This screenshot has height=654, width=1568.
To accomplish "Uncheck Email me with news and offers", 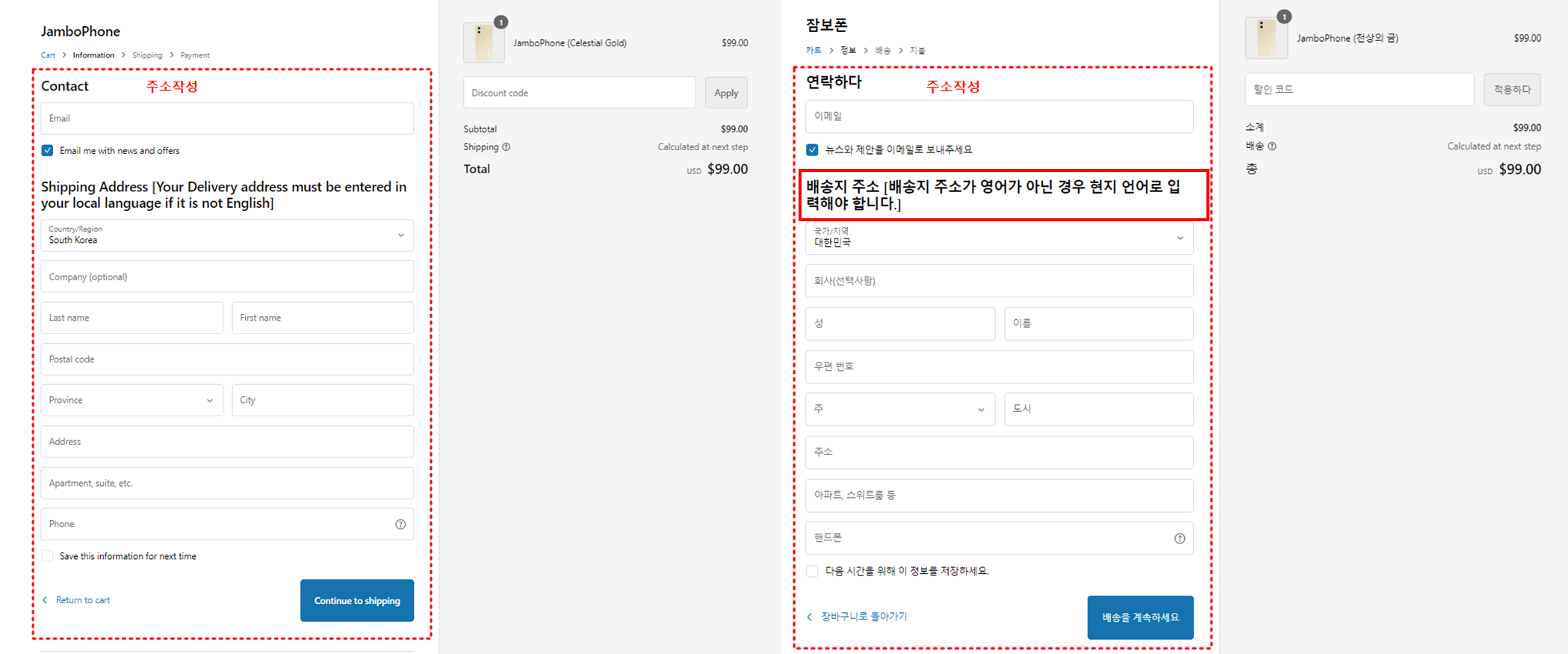I will (x=48, y=150).
